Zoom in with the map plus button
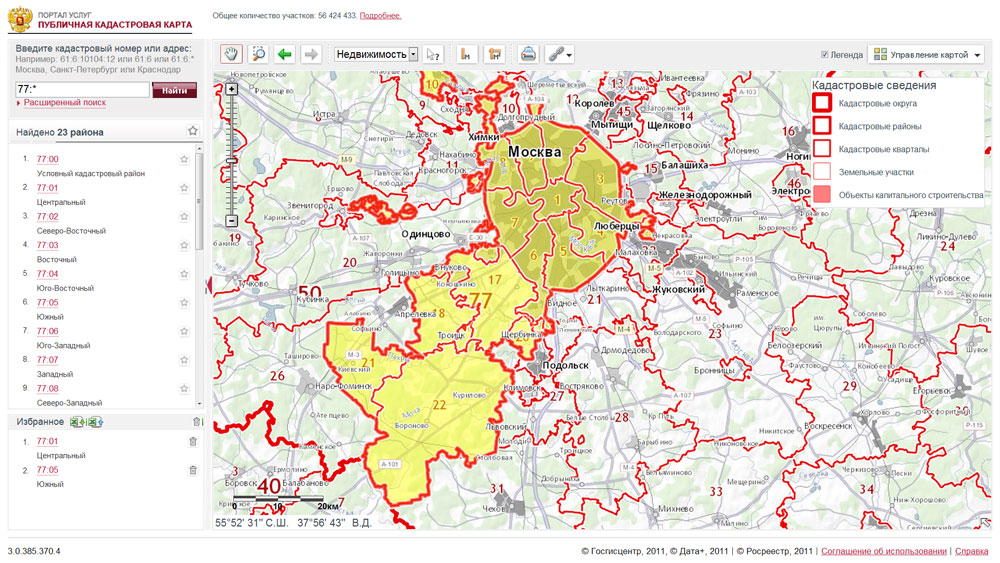The image size is (1000, 563). coord(232,89)
